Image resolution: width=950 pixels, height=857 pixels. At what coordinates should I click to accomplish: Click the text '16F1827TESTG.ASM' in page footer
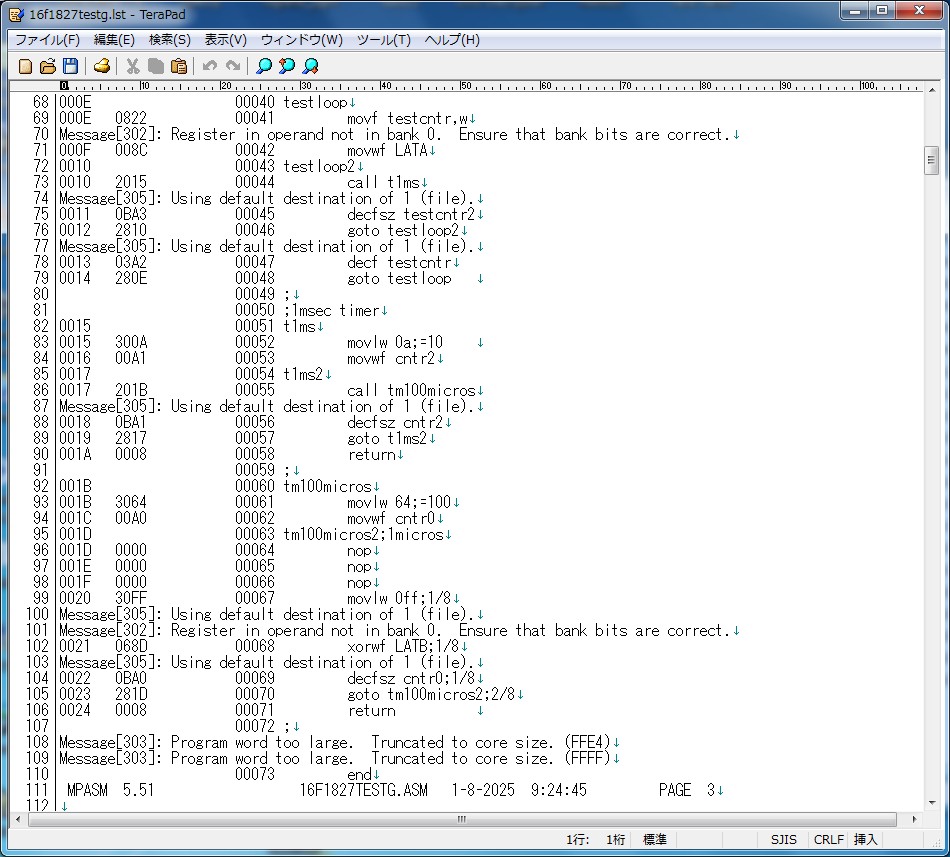click(x=364, y=790)
